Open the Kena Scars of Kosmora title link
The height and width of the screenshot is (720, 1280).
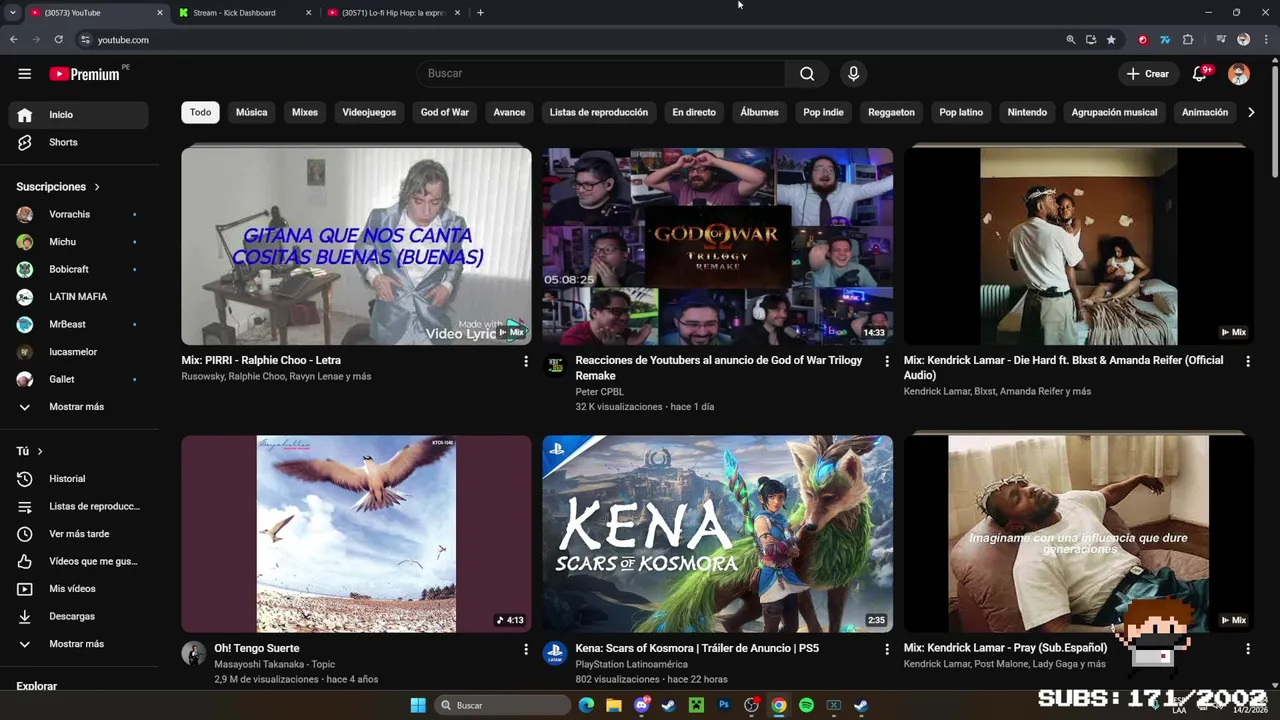(697, 648)
